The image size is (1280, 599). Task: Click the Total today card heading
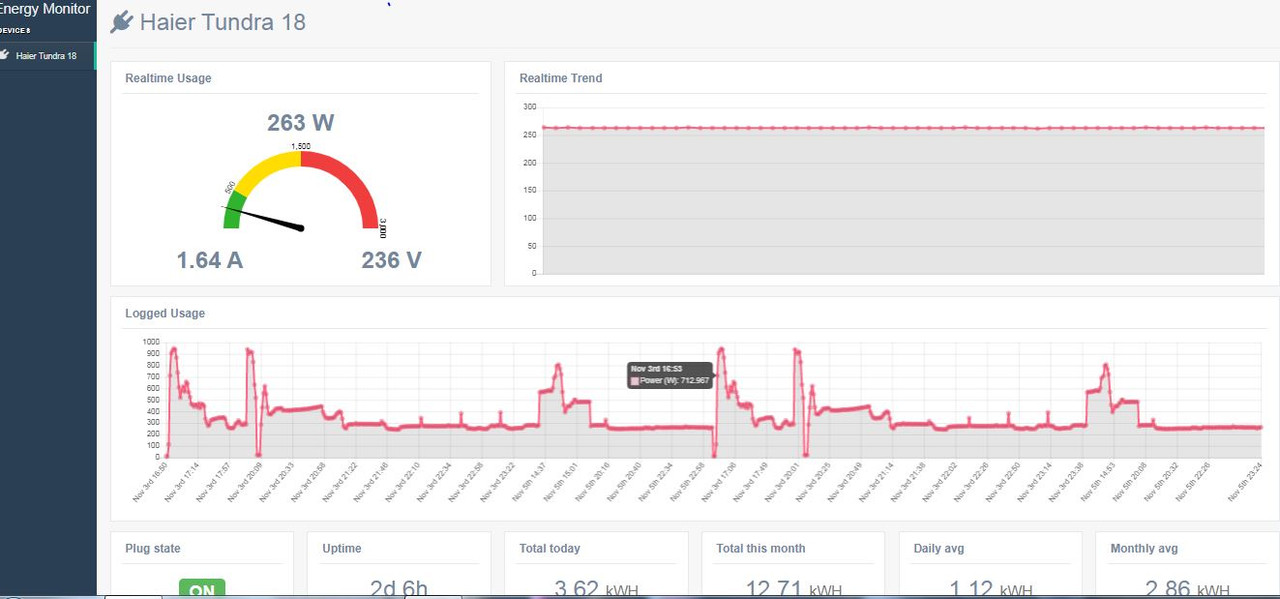[x=550, y=548]
